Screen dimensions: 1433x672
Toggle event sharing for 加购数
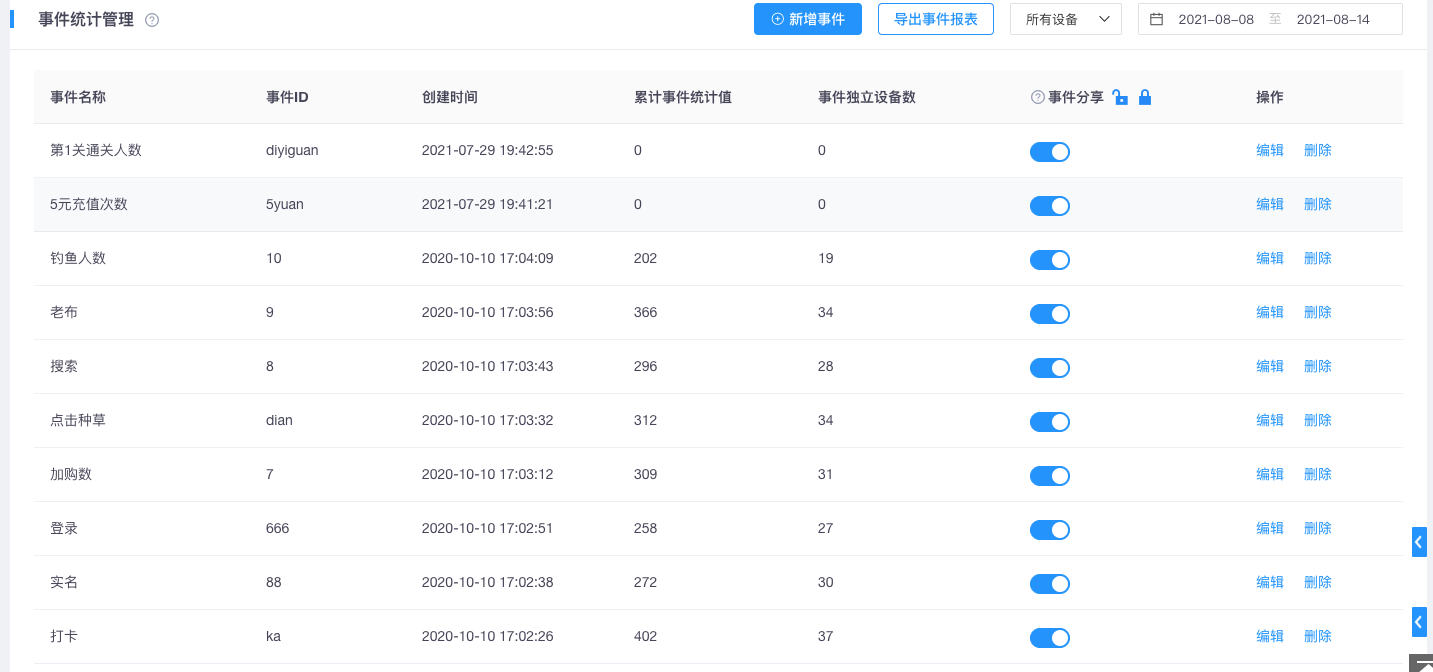[x=1050, y=476]
